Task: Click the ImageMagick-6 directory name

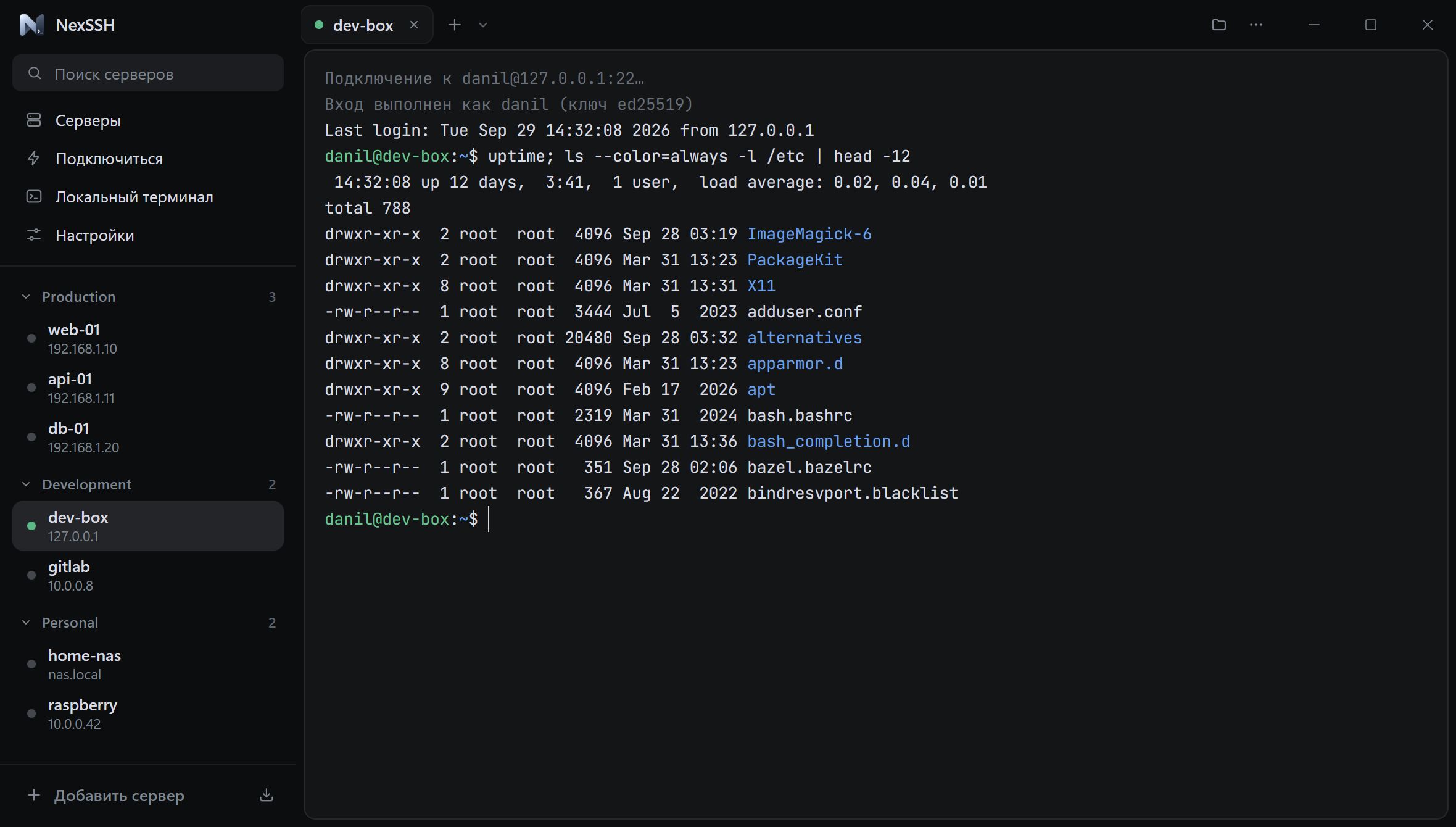Action: click(809, 234)
